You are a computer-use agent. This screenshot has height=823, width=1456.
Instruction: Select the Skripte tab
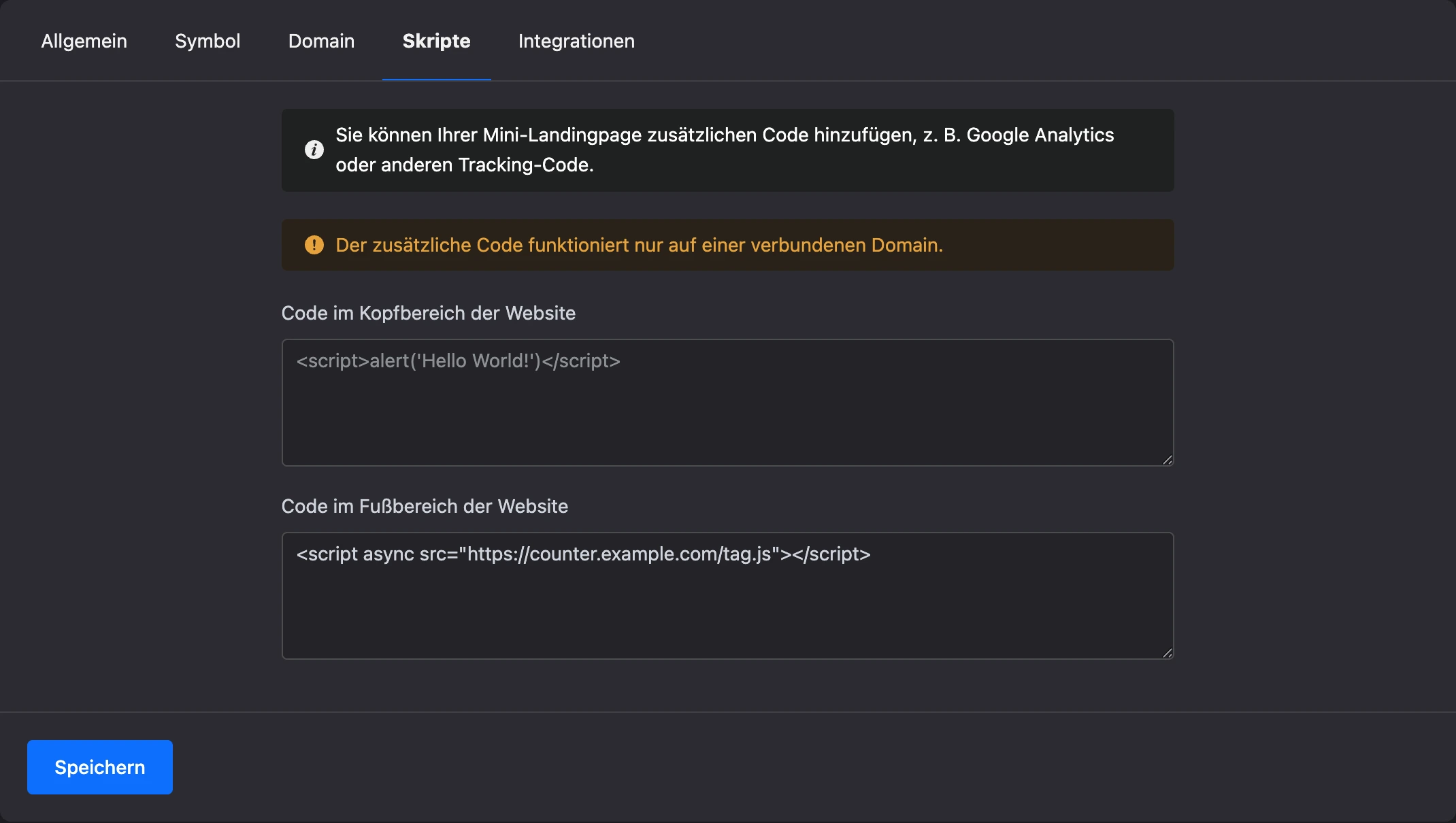pyautogui.click(x=436, y=41)
